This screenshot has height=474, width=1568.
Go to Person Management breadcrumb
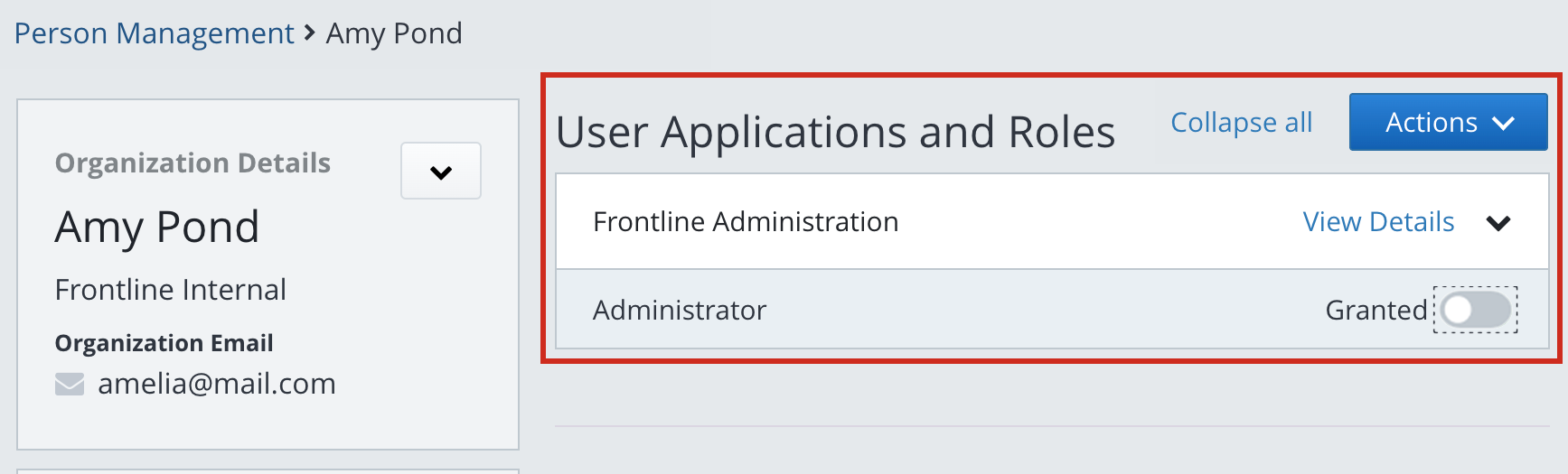154,33
